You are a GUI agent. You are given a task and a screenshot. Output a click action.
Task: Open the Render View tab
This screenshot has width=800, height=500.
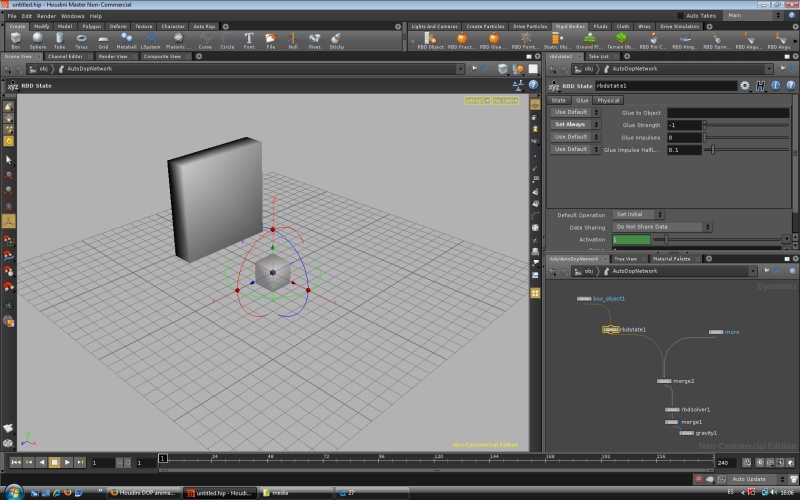pyautogui.click(x=113, y=56)
